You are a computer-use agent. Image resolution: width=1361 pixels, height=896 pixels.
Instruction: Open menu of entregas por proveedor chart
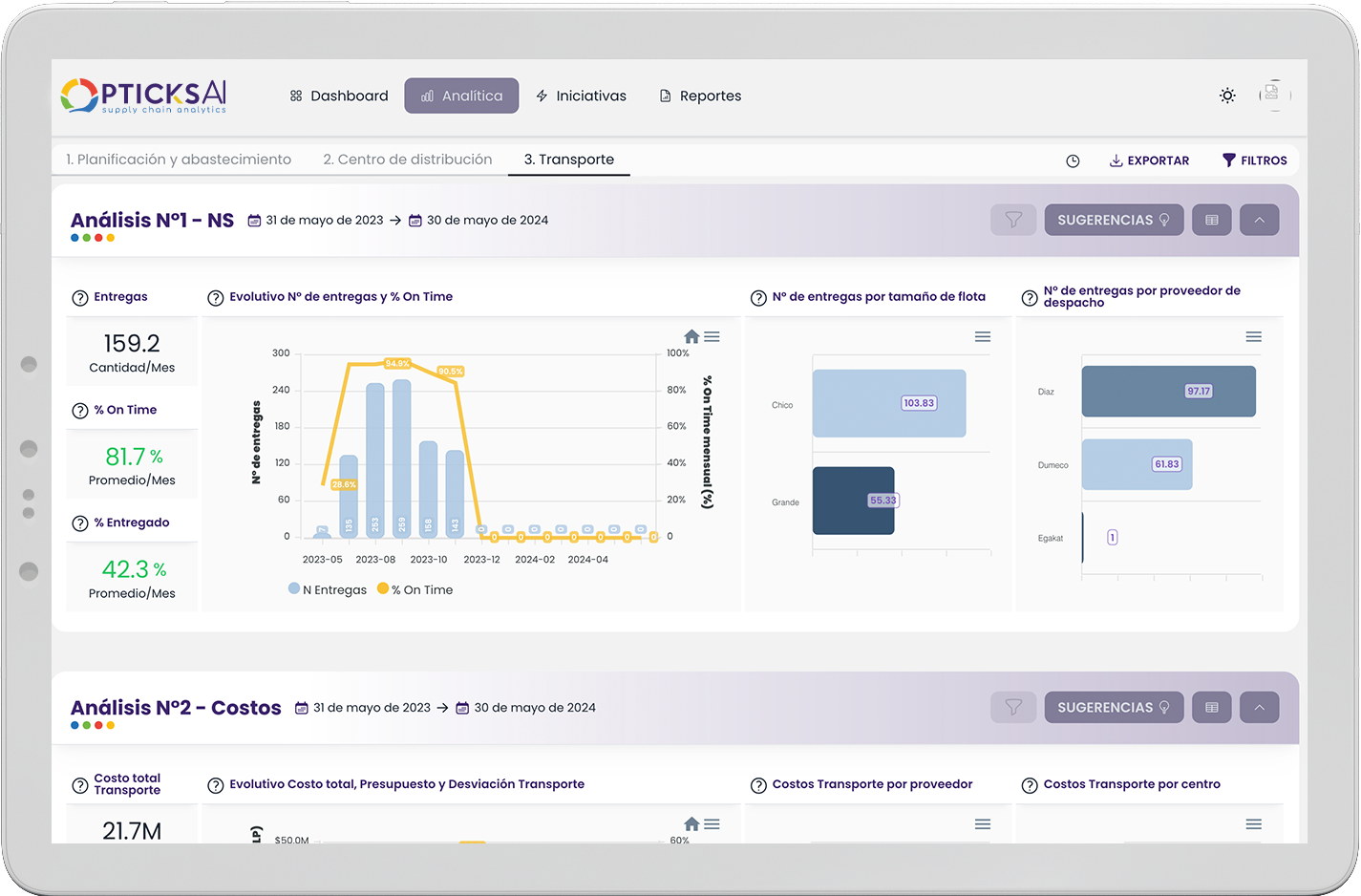click(x=1253, y=336)
